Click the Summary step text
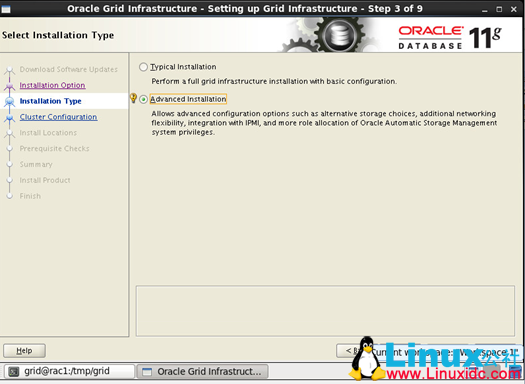Screen dimensions: 525x384 tap(36, 164)
